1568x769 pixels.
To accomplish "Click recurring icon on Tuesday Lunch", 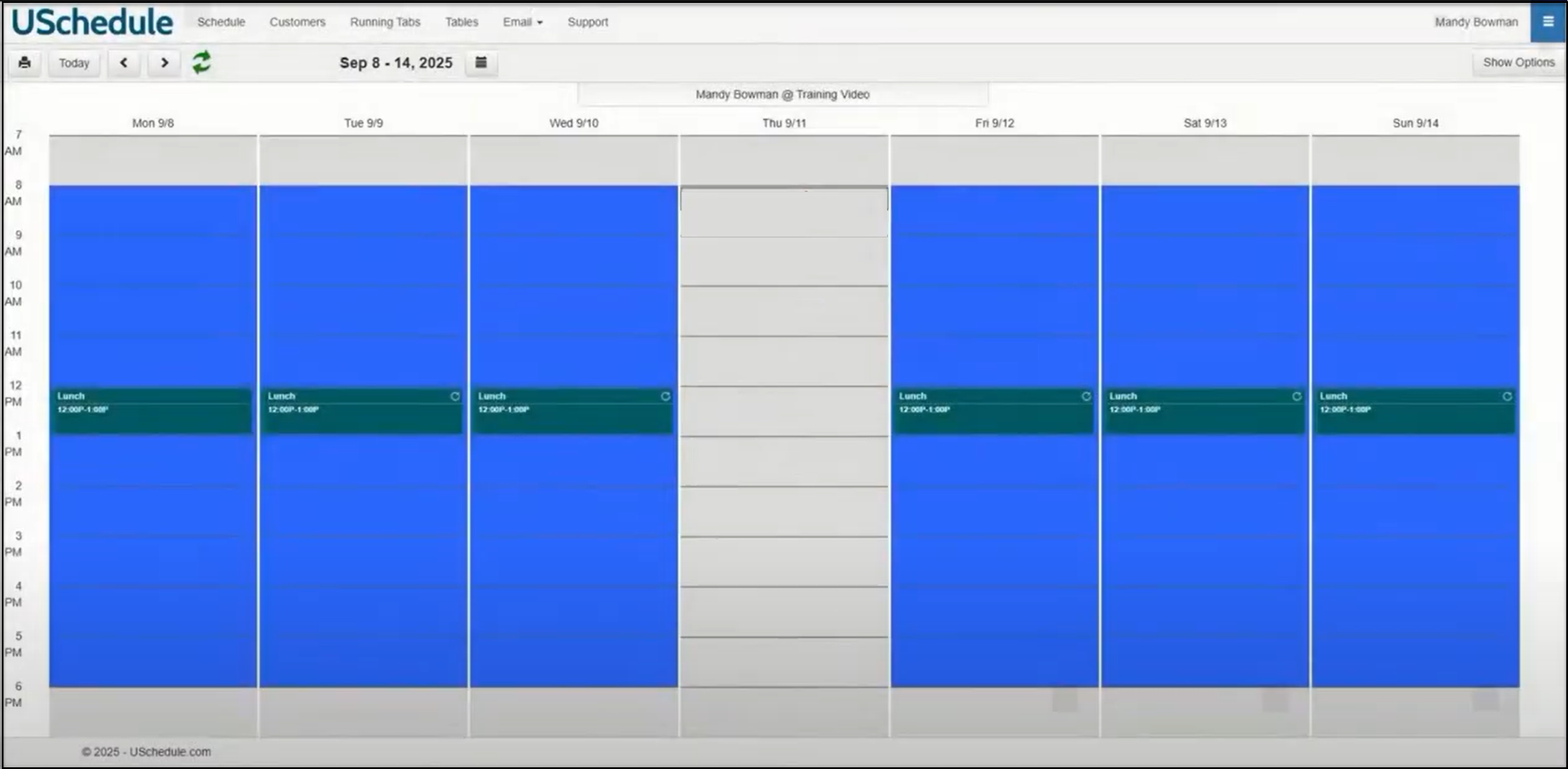I will [x=455, y=396].
